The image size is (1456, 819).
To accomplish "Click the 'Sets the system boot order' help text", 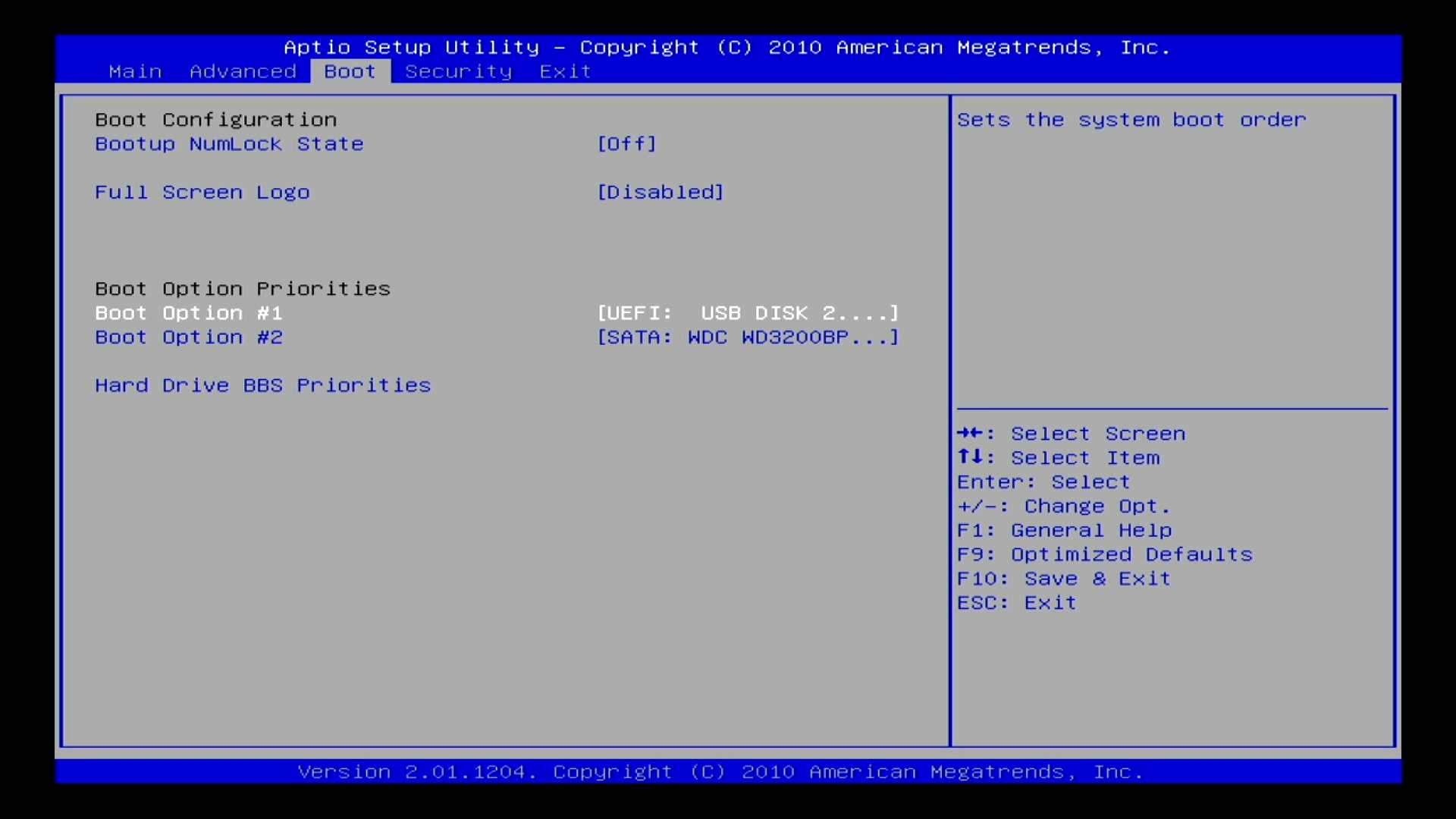I will click(1131, 120).
